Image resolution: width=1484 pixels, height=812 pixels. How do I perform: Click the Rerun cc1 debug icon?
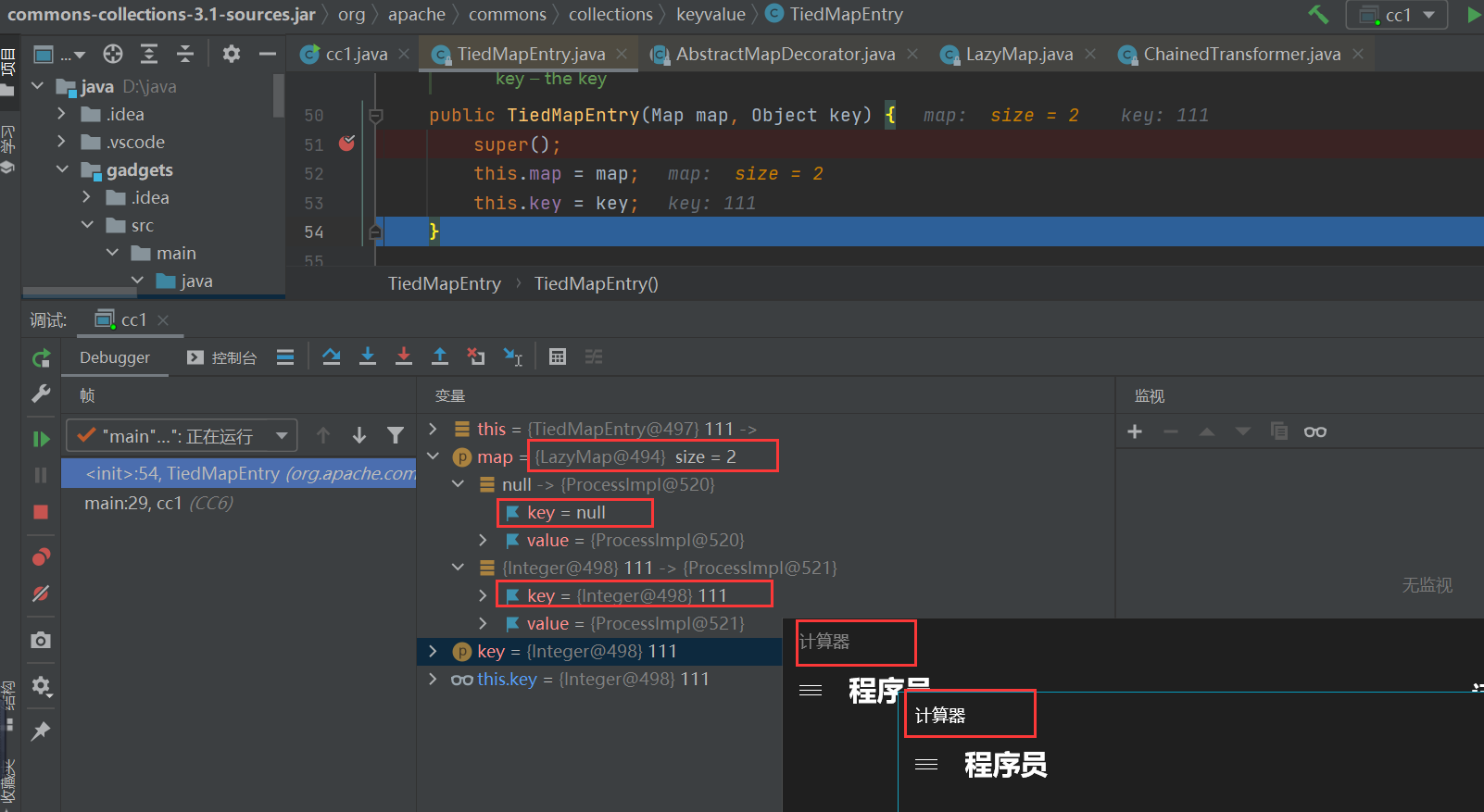(x=41, y=358)
